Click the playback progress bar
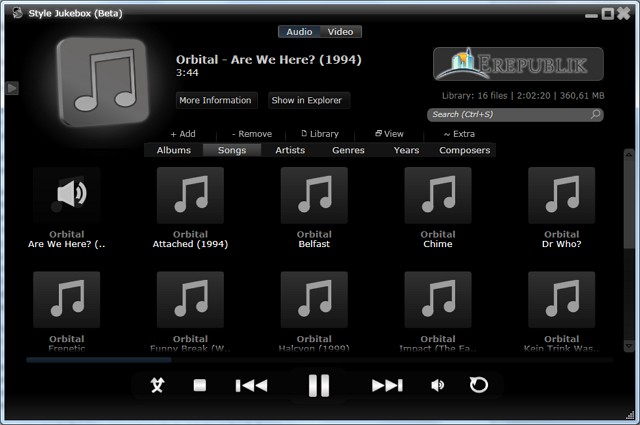The height and width of the screenshot is (425, 640). coord(320,360)
